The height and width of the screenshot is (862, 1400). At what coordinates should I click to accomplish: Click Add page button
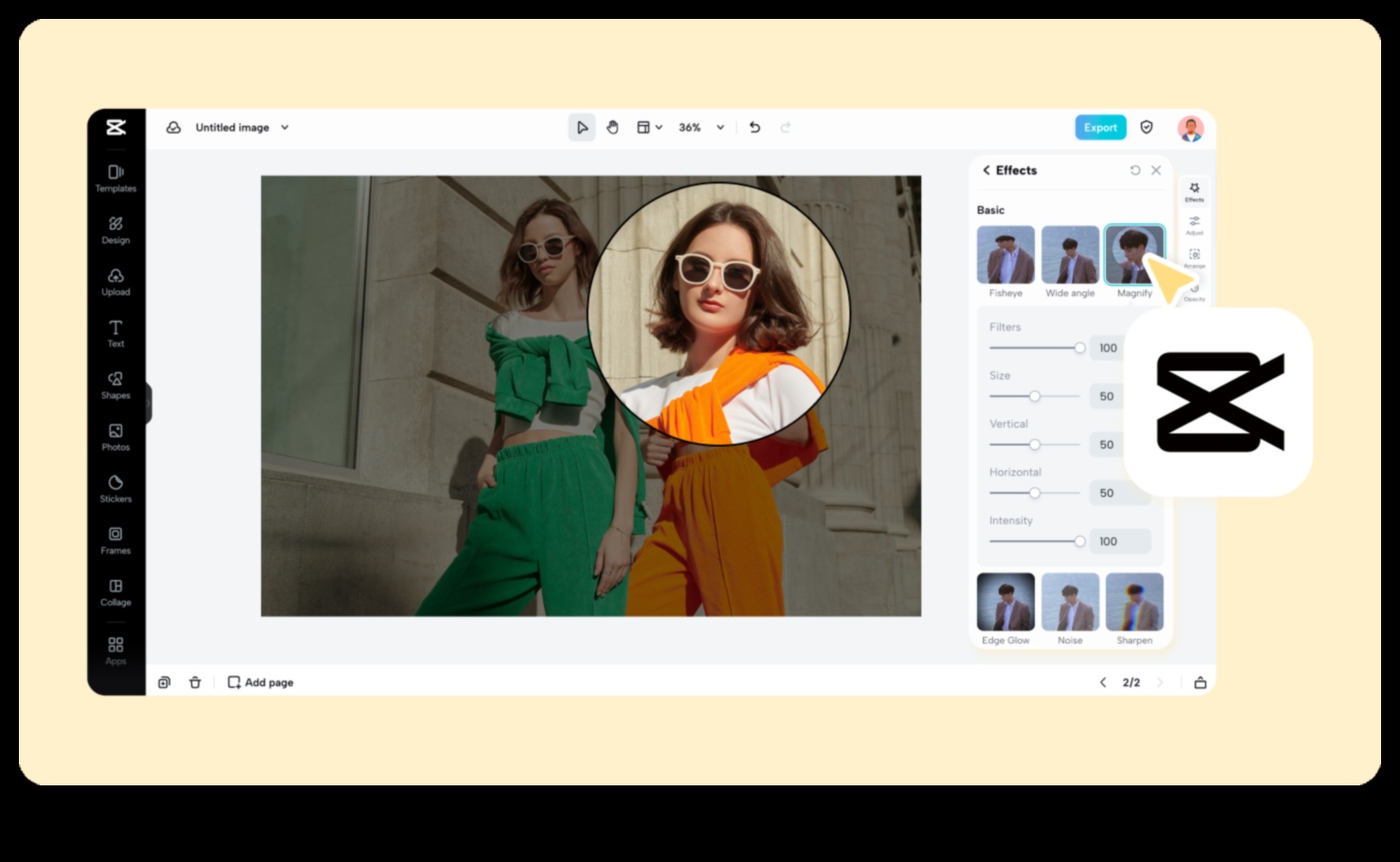coord(261,682)
